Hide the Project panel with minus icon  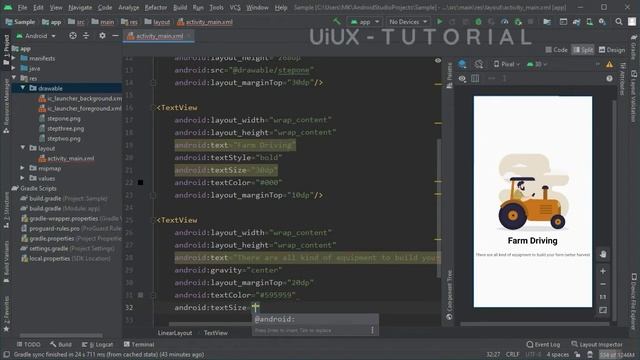click(x=116, y=36)
